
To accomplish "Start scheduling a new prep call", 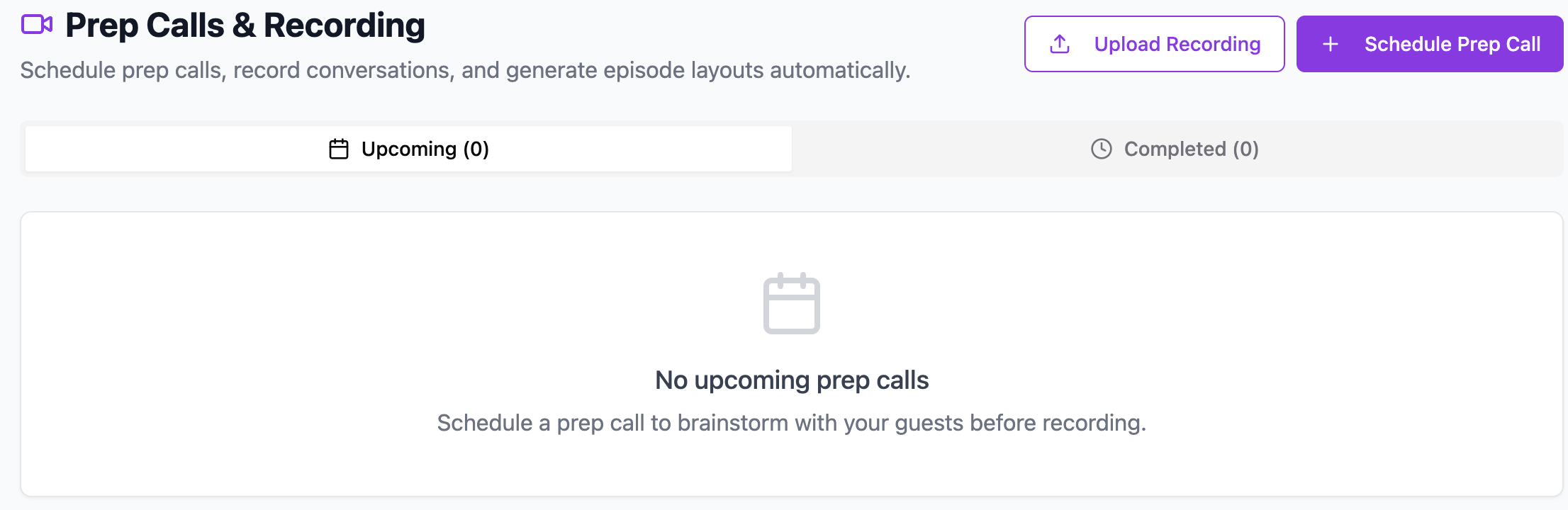I will 1430,44.
